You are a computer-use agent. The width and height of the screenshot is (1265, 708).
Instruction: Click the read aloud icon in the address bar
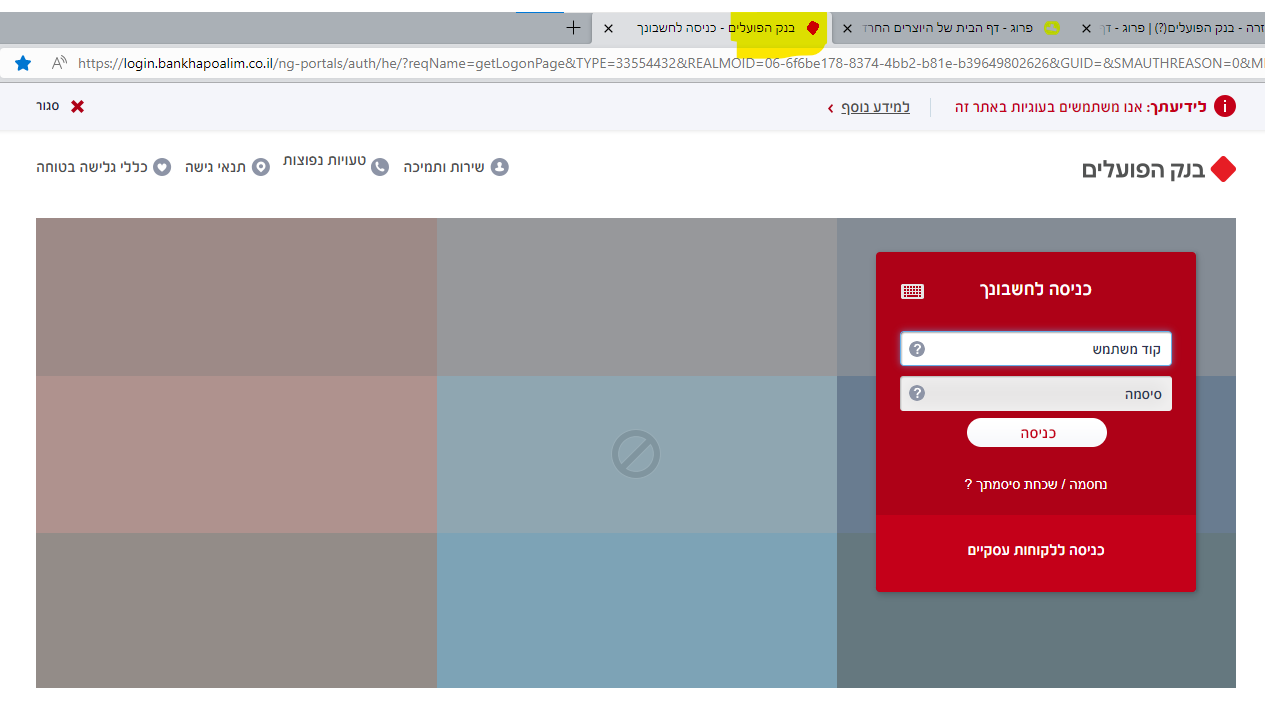coord(59,63)
